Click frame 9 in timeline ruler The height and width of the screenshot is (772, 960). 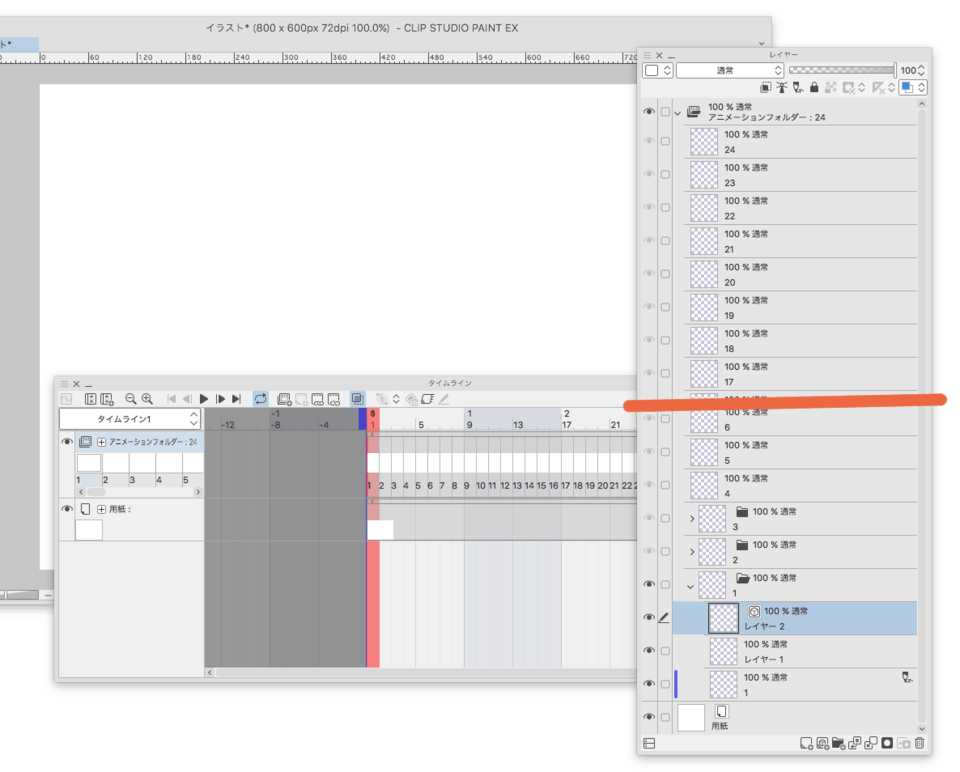470,425
